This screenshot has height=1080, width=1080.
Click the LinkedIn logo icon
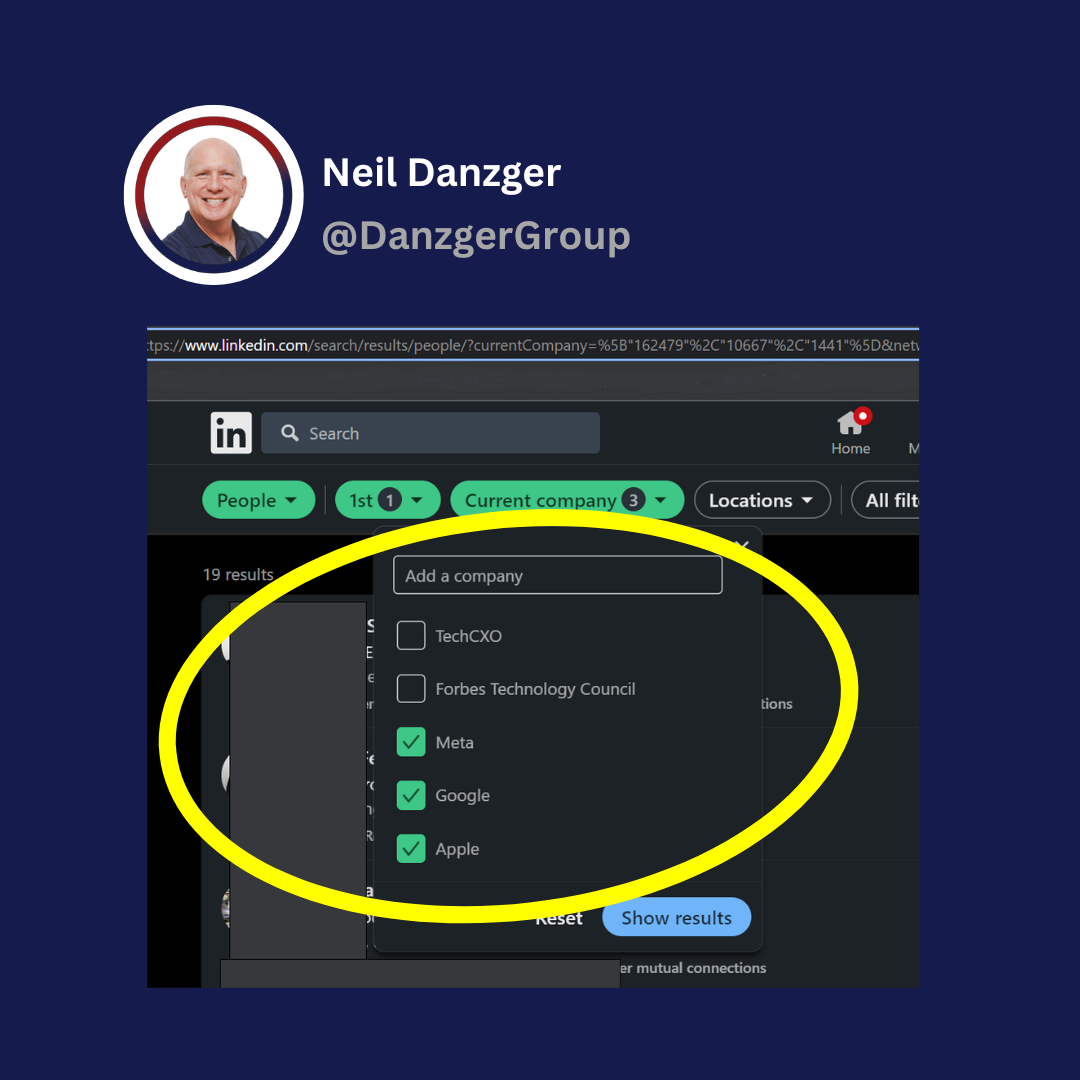pos(231,434)
